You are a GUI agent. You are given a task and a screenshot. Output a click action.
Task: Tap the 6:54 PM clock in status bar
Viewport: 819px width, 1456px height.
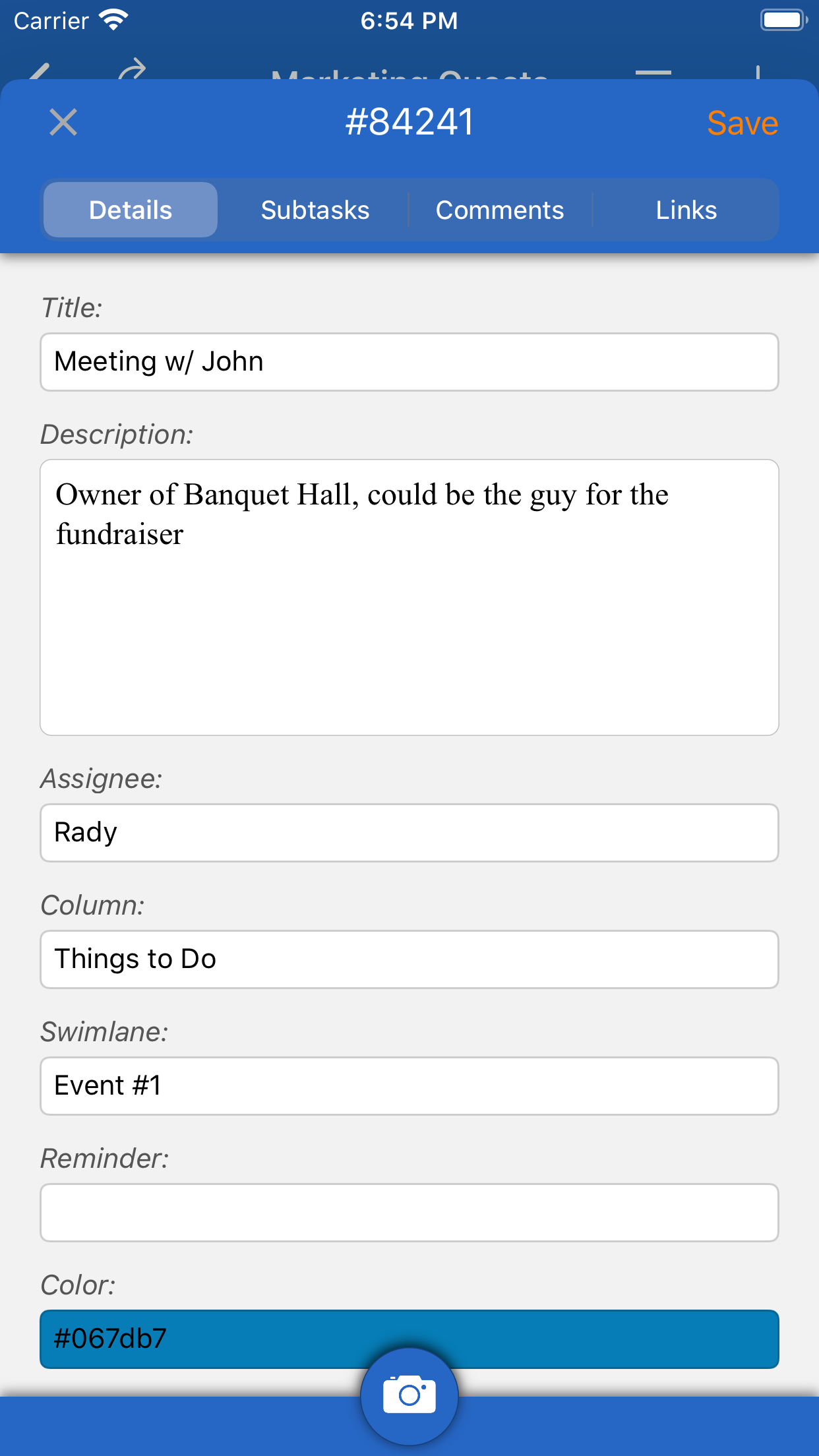pyautogui.click(x=409, y=21)
